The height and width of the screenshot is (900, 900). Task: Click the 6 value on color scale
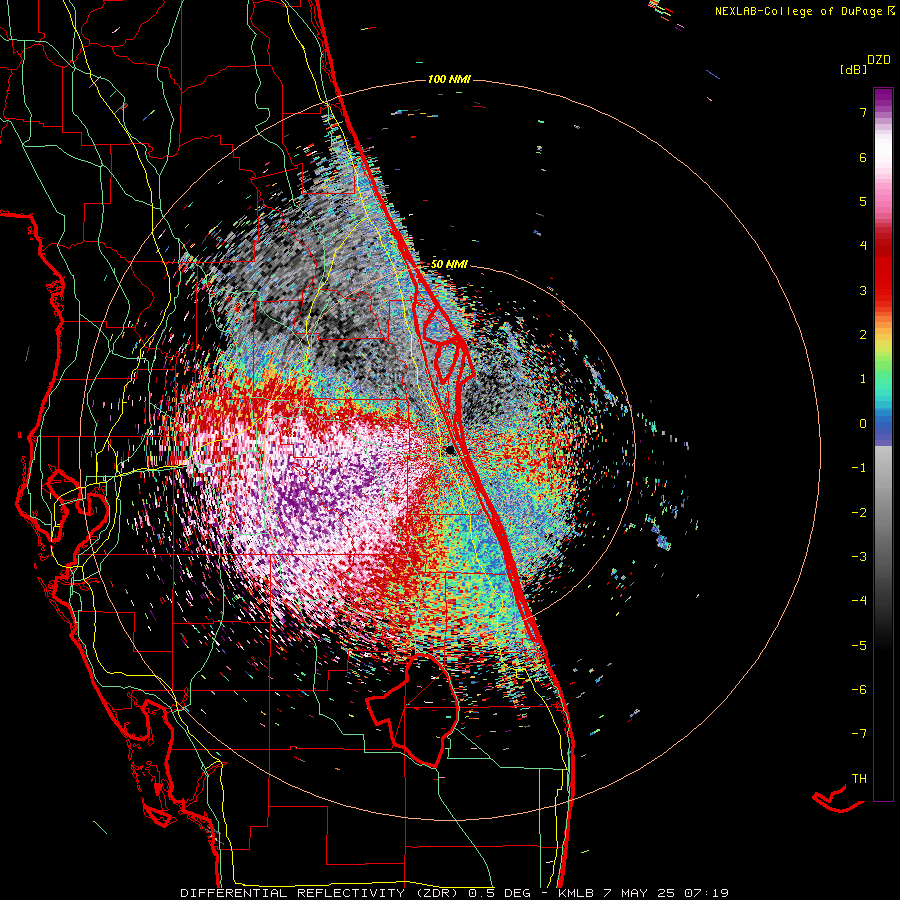pyautogui.click(x=863, y=157)
